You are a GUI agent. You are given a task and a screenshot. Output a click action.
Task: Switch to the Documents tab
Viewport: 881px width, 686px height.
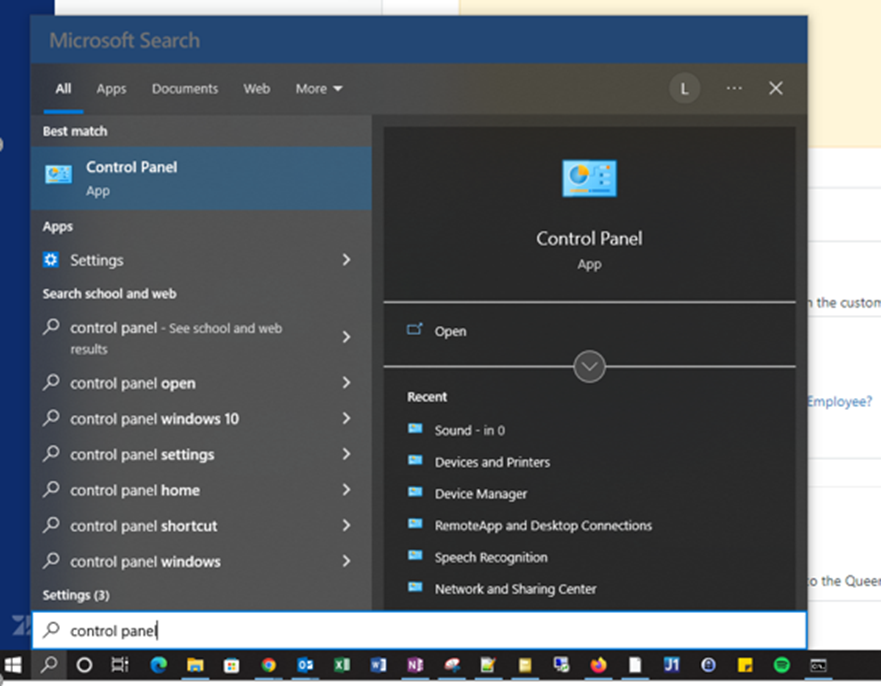click(x=185, y=89)
